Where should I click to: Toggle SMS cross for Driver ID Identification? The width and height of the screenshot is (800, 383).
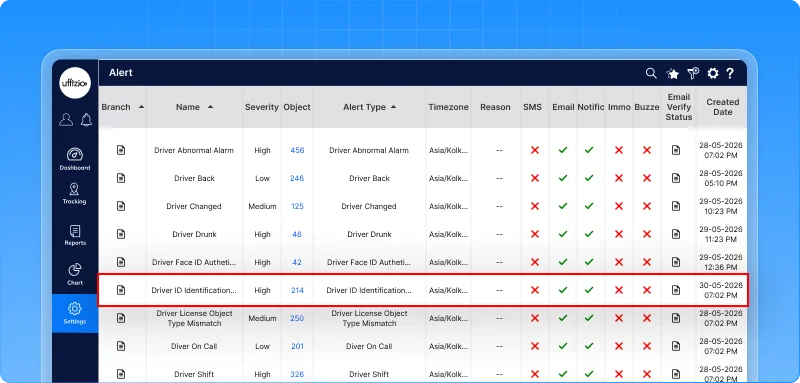[x=535, y=290]
